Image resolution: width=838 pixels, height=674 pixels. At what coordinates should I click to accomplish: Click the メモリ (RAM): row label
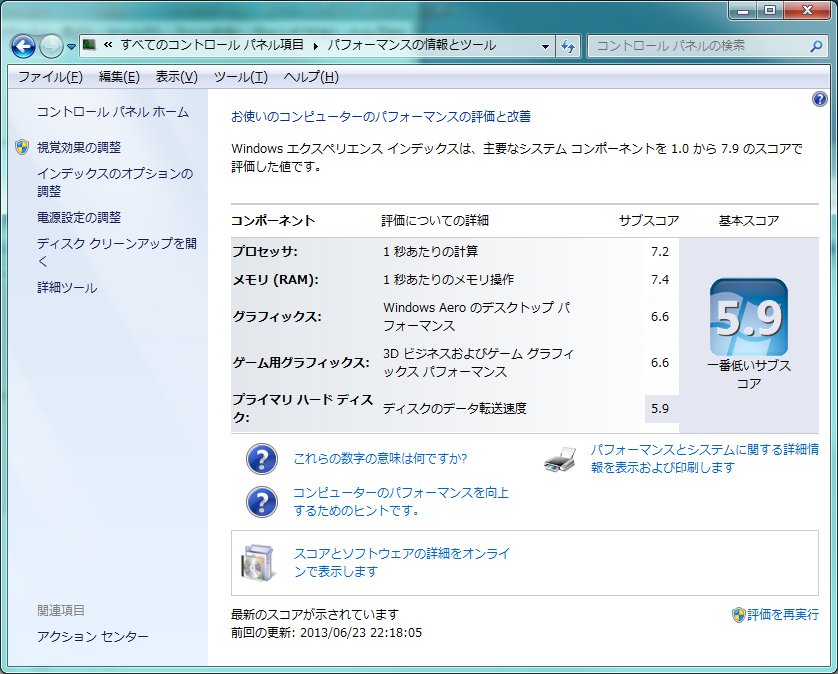tap(275, 280)
